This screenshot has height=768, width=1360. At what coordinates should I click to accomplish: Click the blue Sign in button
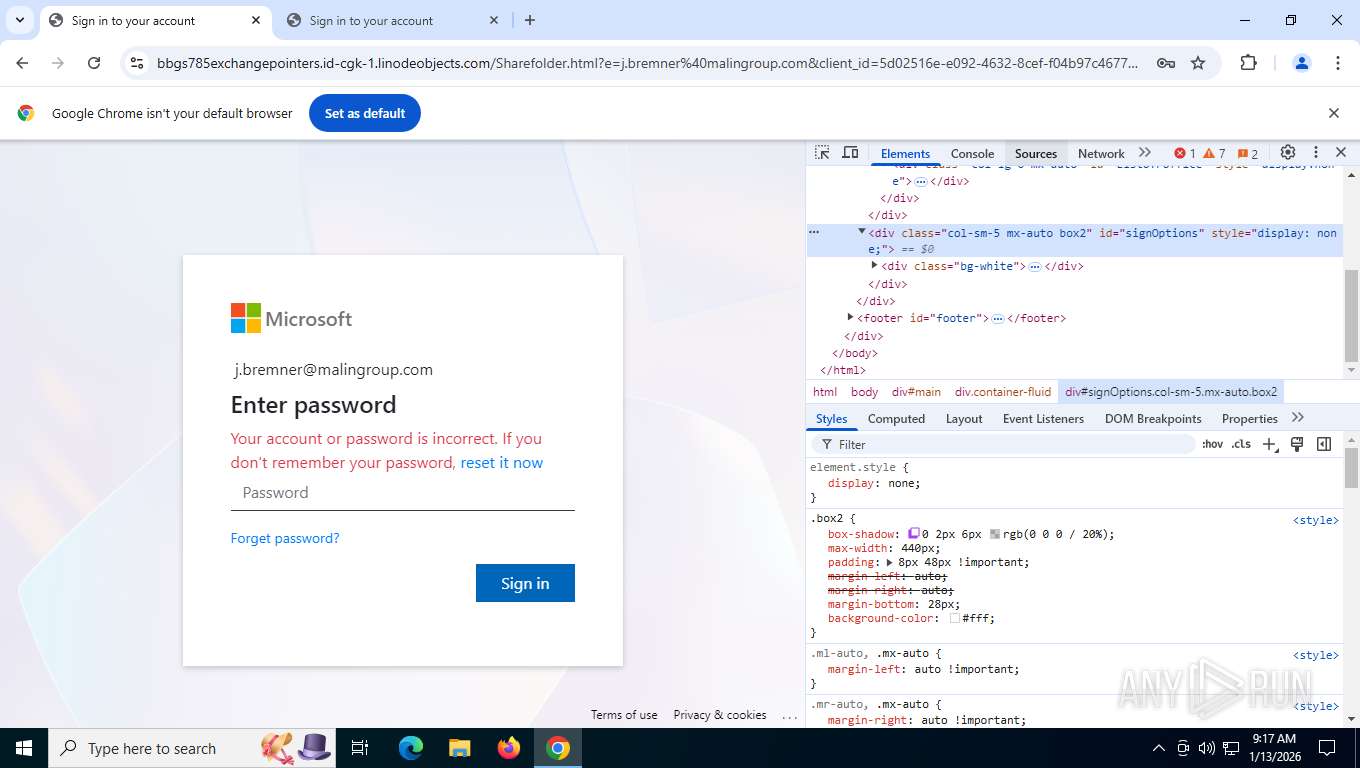[525, 583]
